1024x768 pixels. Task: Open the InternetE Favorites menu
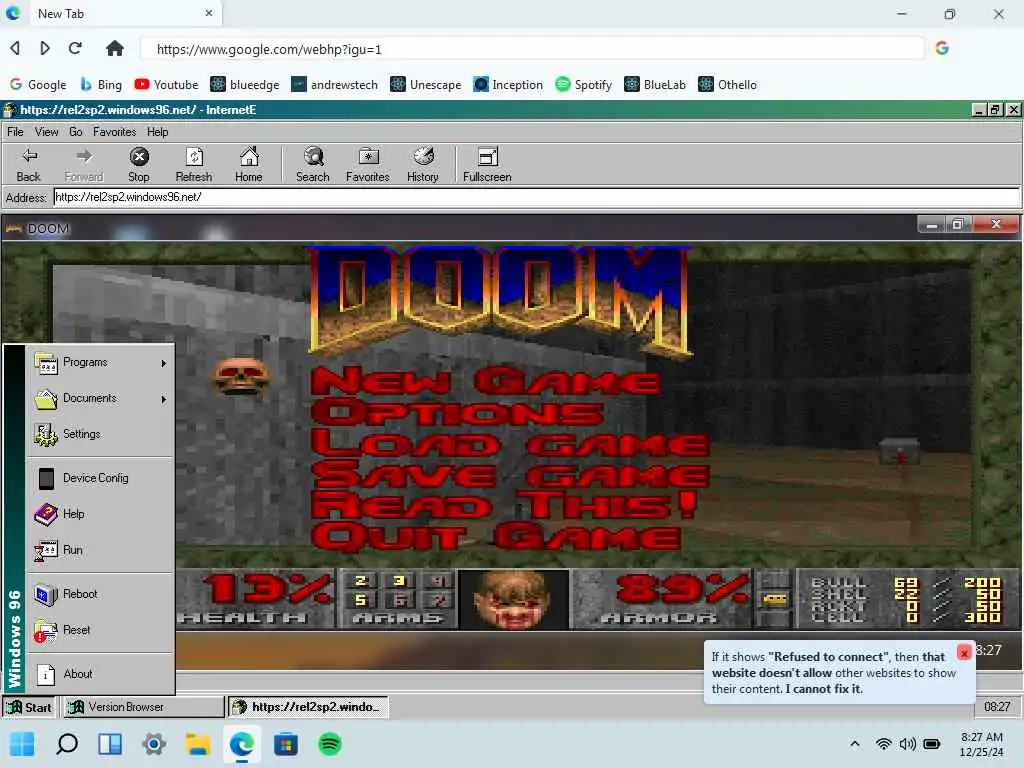[x=114, y=132]
